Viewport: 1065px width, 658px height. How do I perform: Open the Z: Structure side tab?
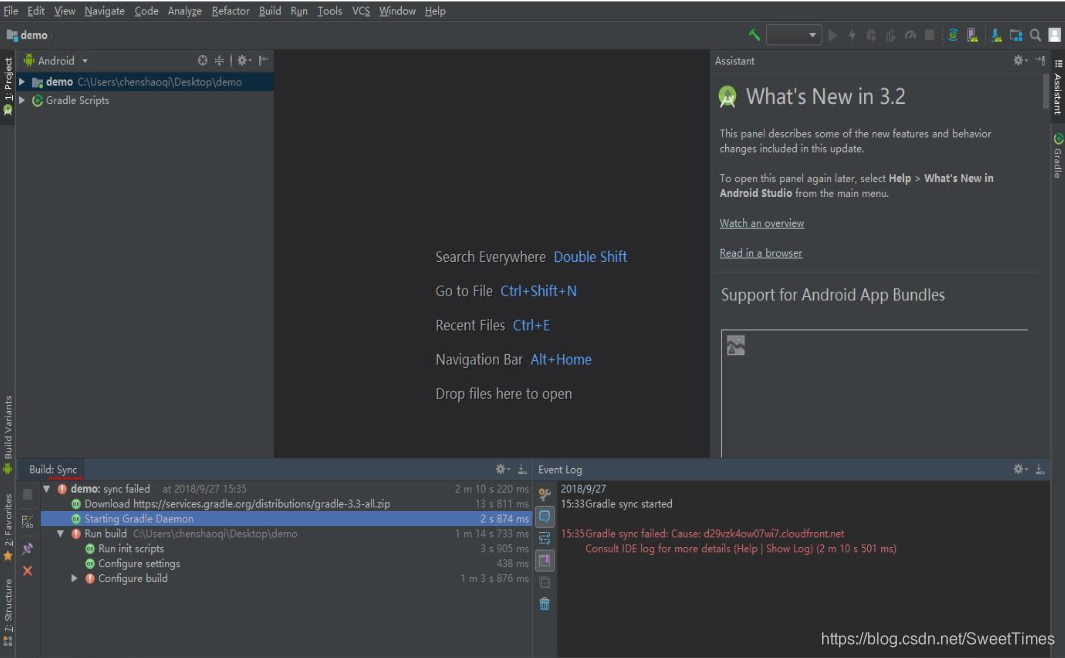coord(8,611)
